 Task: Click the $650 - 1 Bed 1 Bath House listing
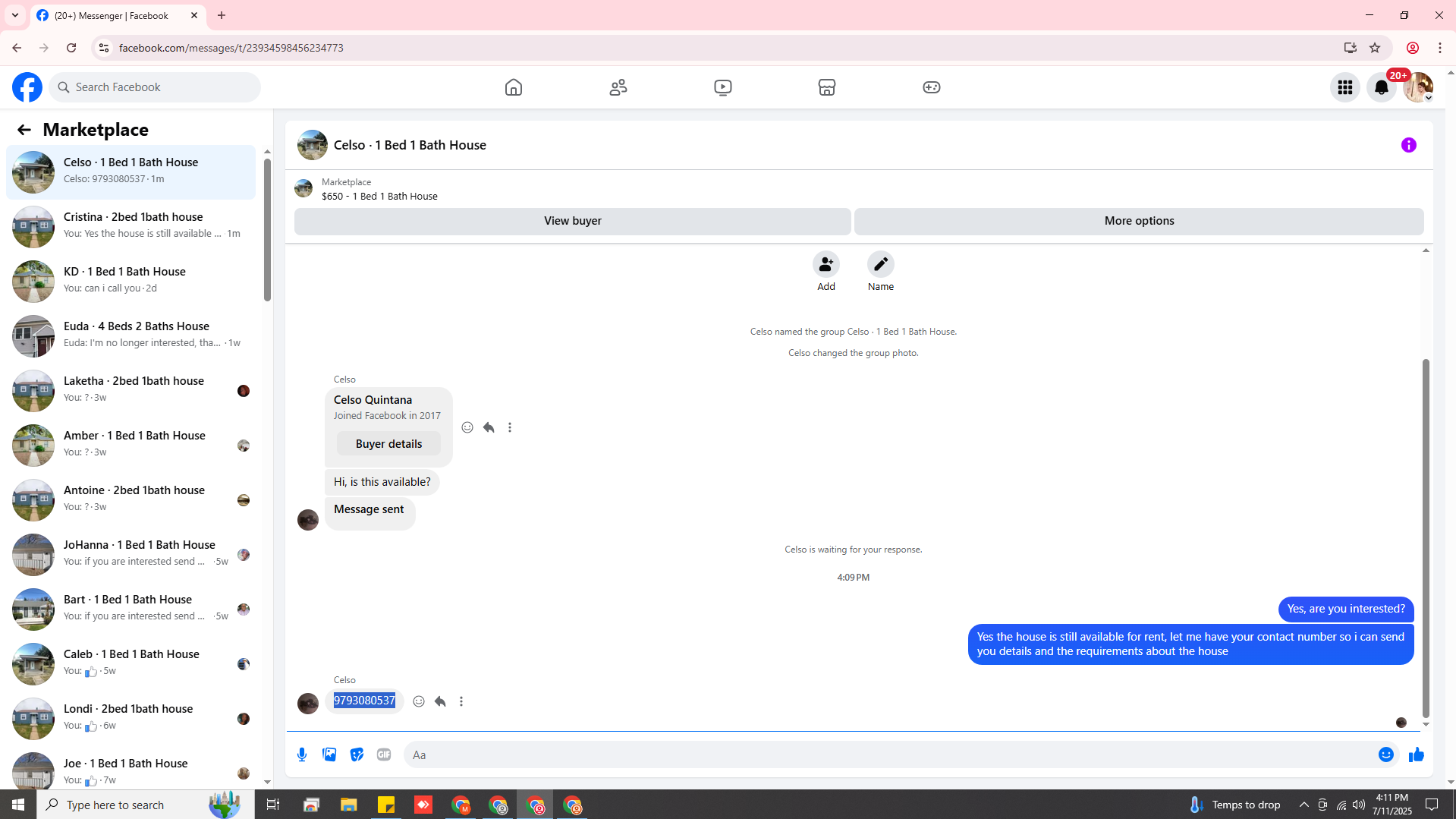point(379,196)
